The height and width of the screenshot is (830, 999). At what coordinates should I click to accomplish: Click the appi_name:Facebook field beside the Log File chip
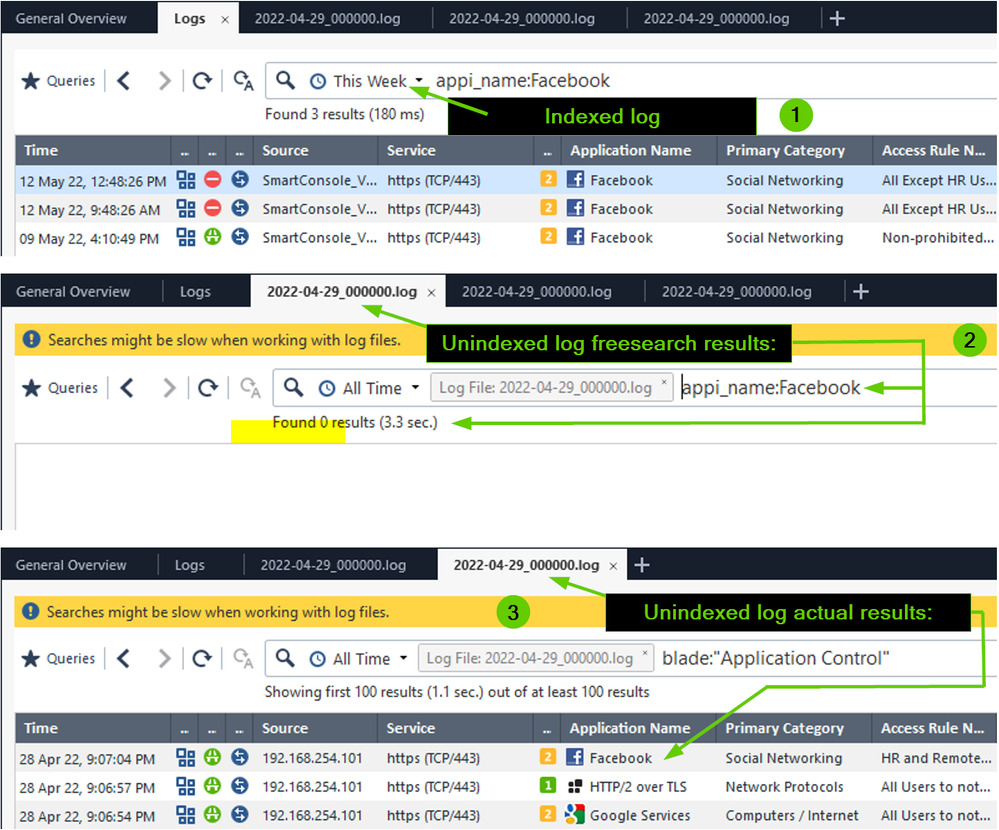click(771, 388)
